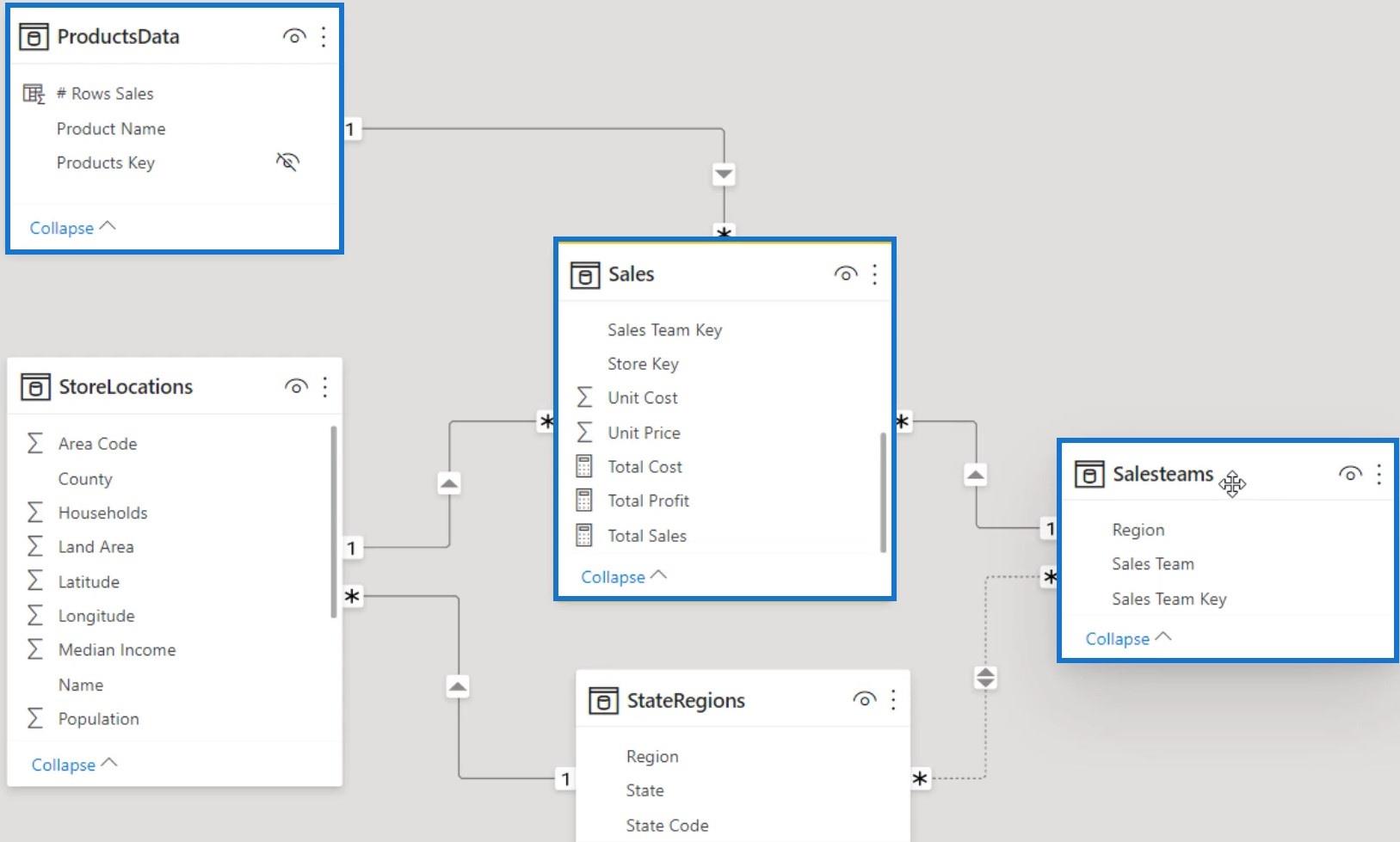Click the StateRegions table icon

(x=603, y=701)
